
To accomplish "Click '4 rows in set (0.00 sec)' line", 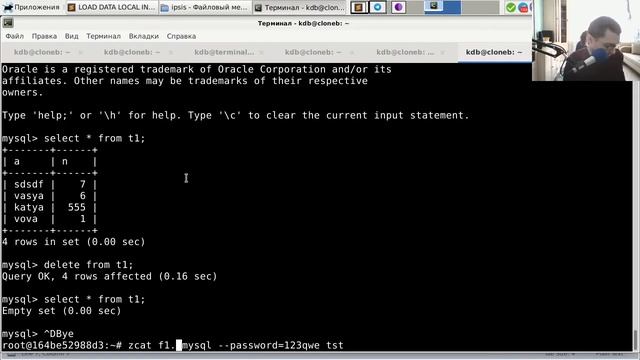I will click(x=73, y=242).
